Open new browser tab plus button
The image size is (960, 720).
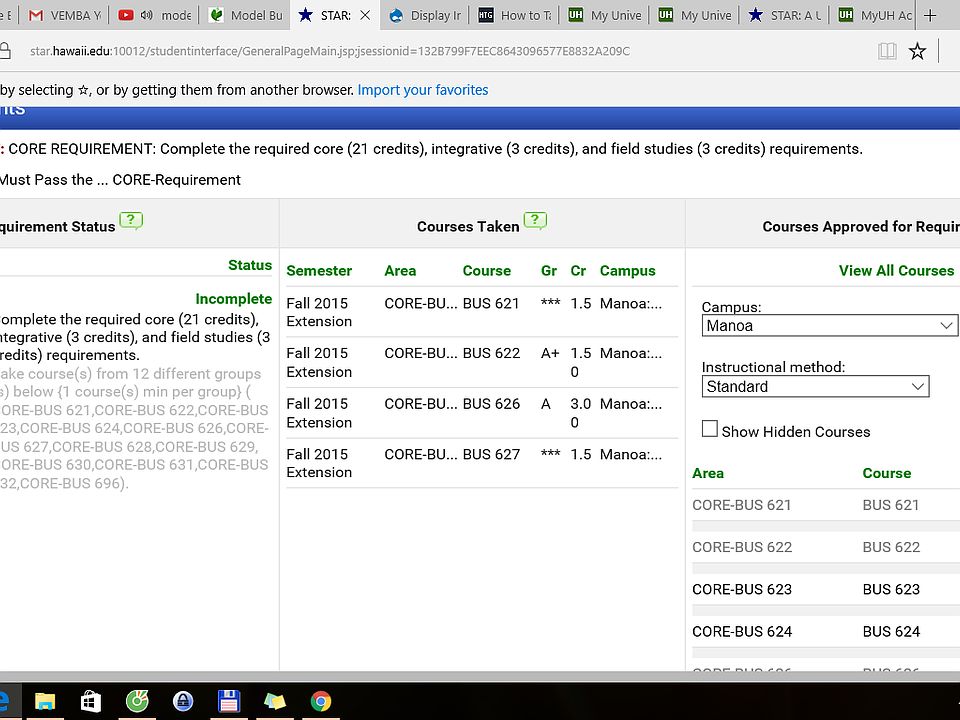pyautogui.click(x=930, y=15)
